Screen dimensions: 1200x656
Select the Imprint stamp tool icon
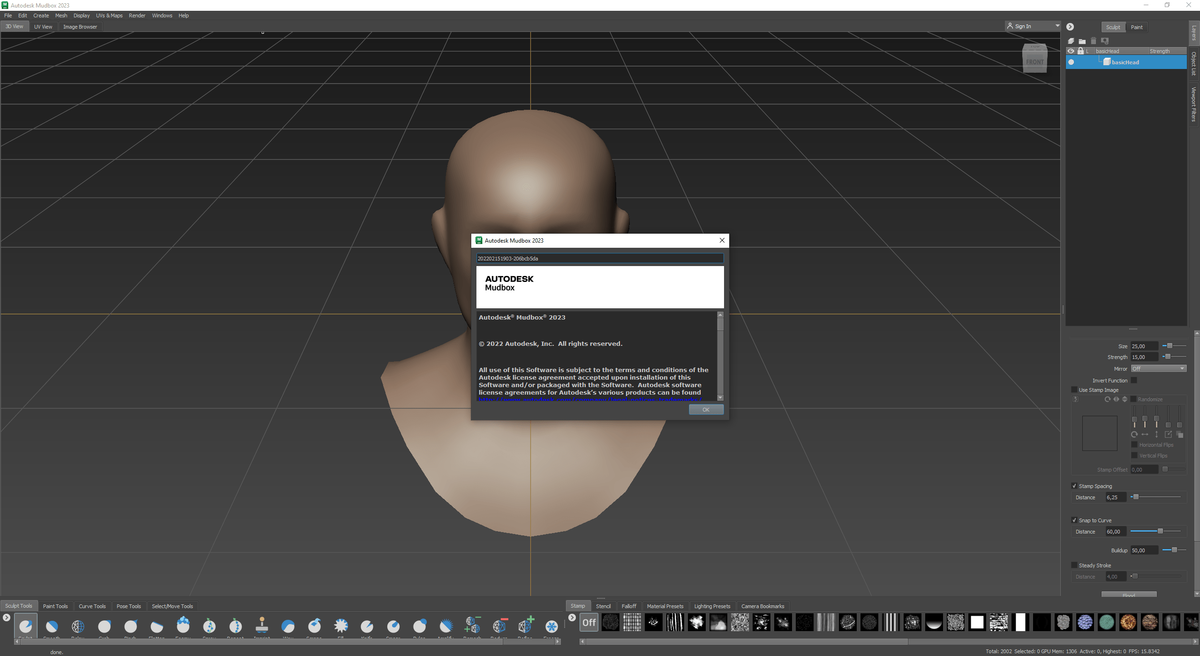coord(262,626)
